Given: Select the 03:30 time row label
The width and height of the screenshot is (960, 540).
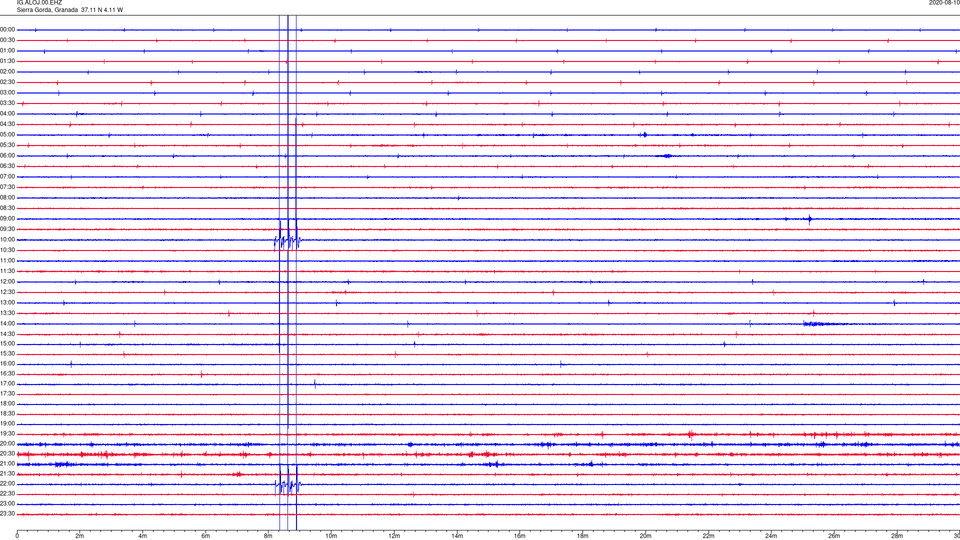Looking at the screenshot, I should (x=8, y=103).
